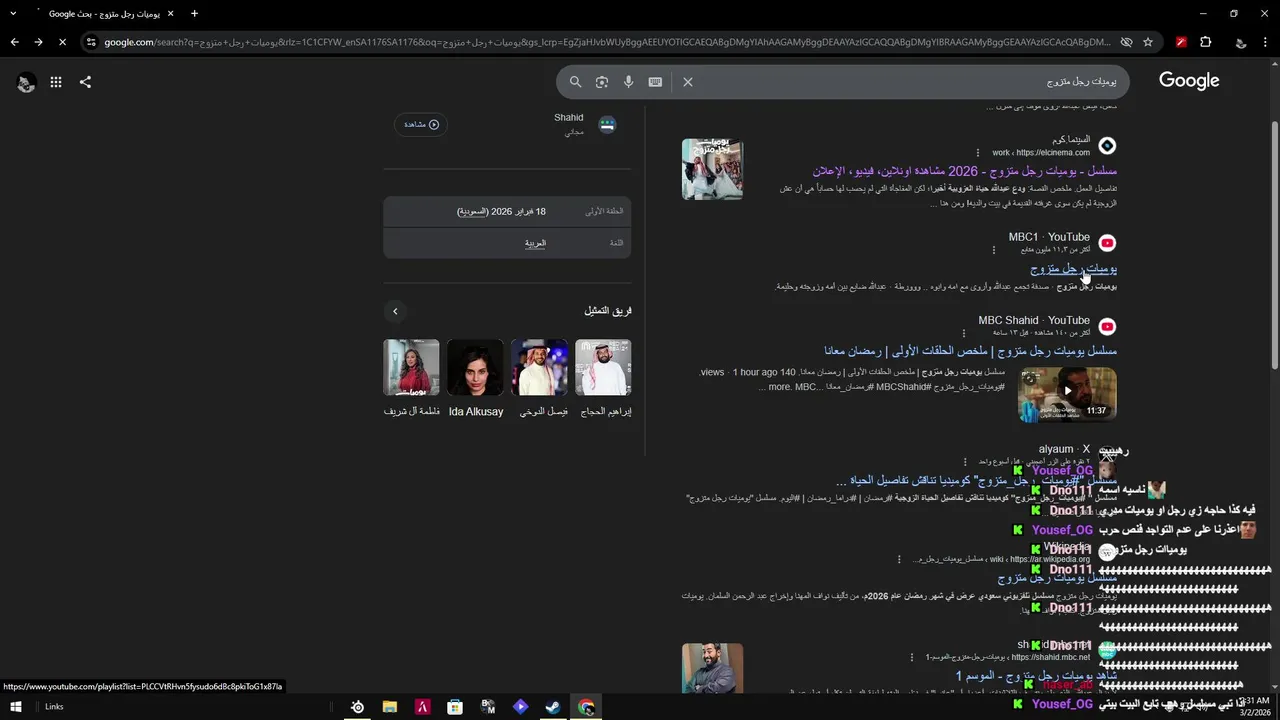Close the Google search tab
Screen dimensions: 1280x720
point(170,14)
